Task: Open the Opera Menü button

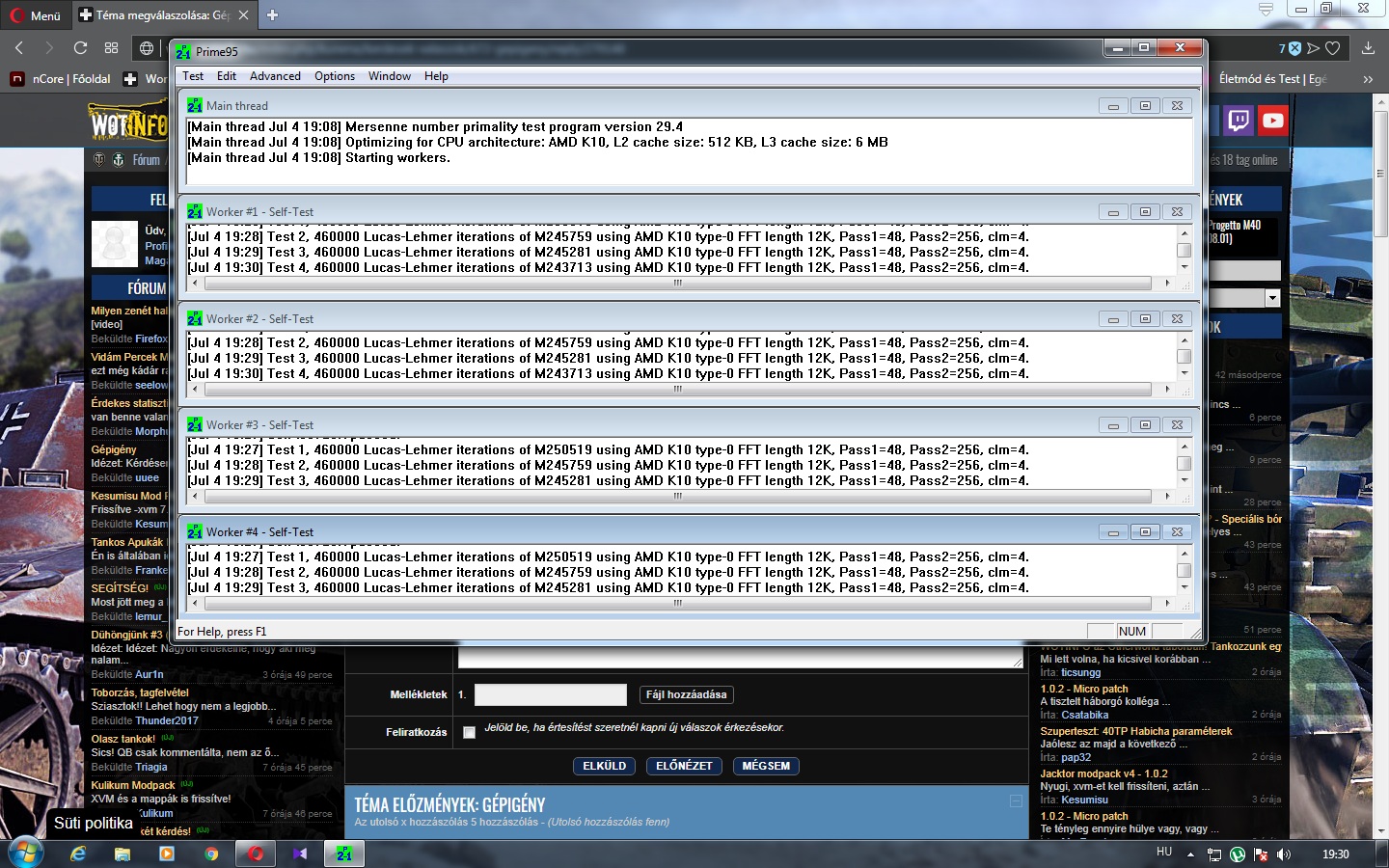Action: 37,15
